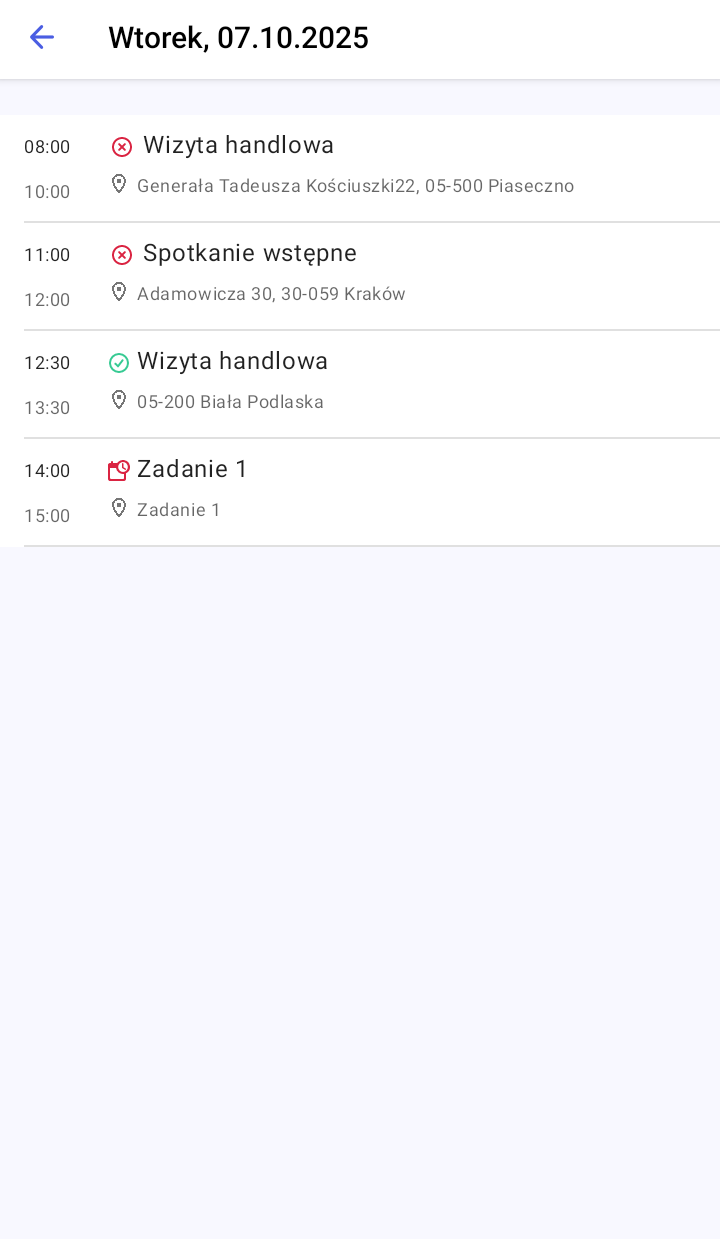Tap the location pin under Zadanie 1
The width and height of the screenshot is (720, 1239).
119,508
